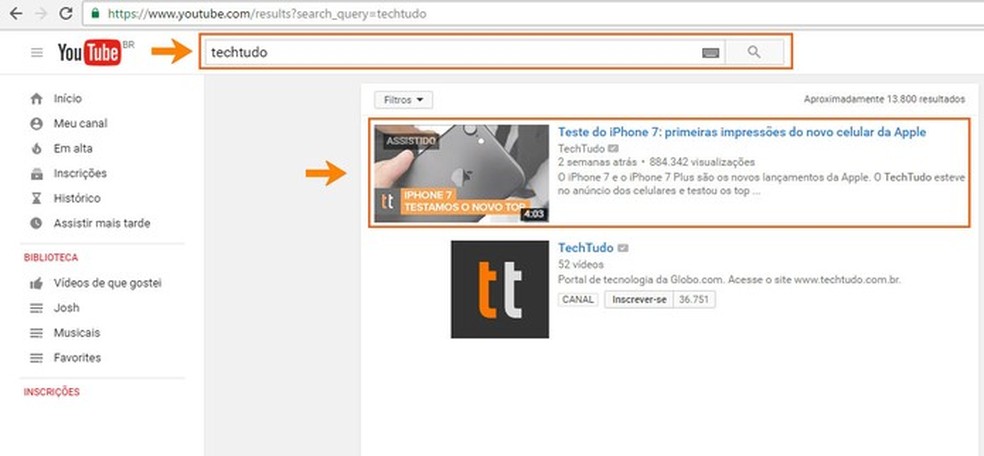Image resolution: width=984 pixels, height=456 pixels.
Task: Click the browser forward arrow
Action: (41, 13)
